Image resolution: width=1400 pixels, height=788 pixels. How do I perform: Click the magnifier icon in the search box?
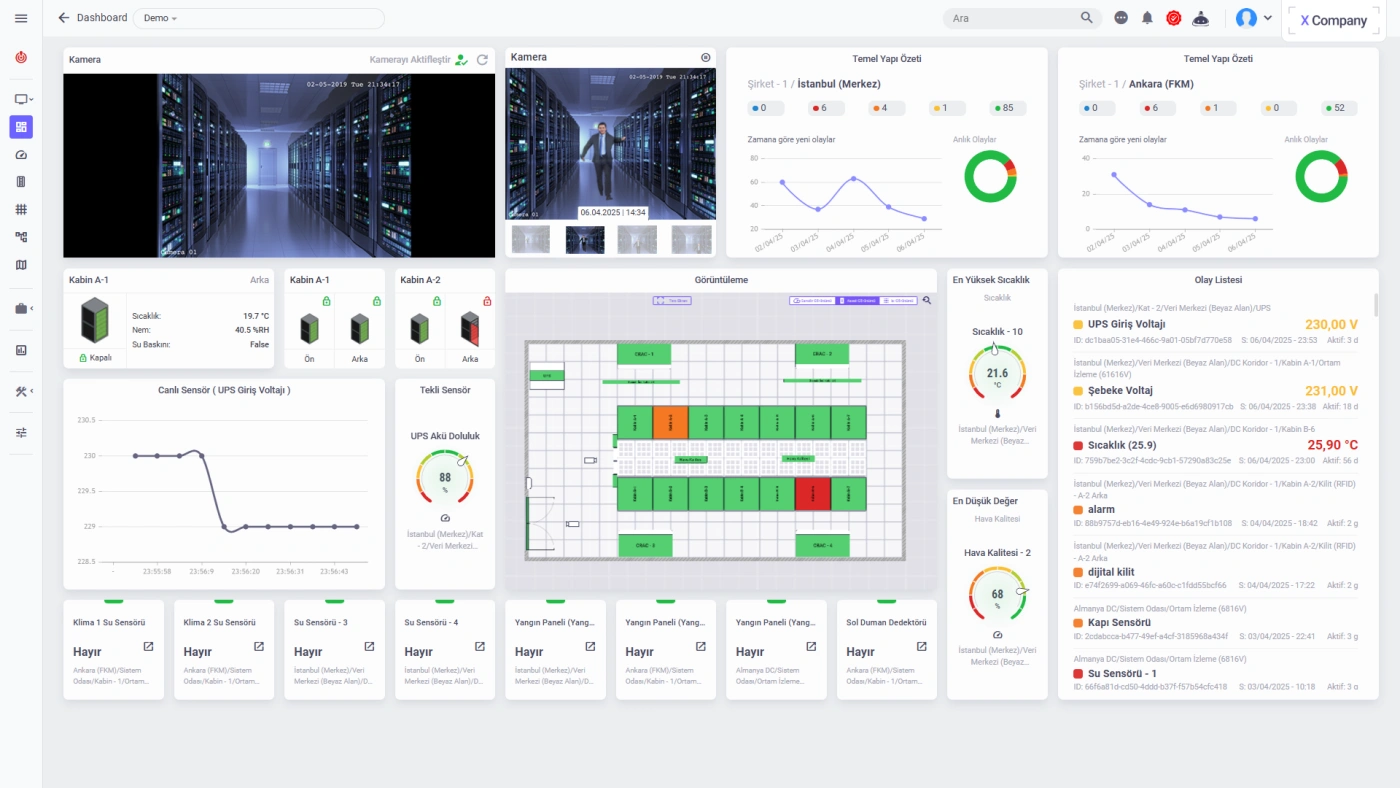1087,18
